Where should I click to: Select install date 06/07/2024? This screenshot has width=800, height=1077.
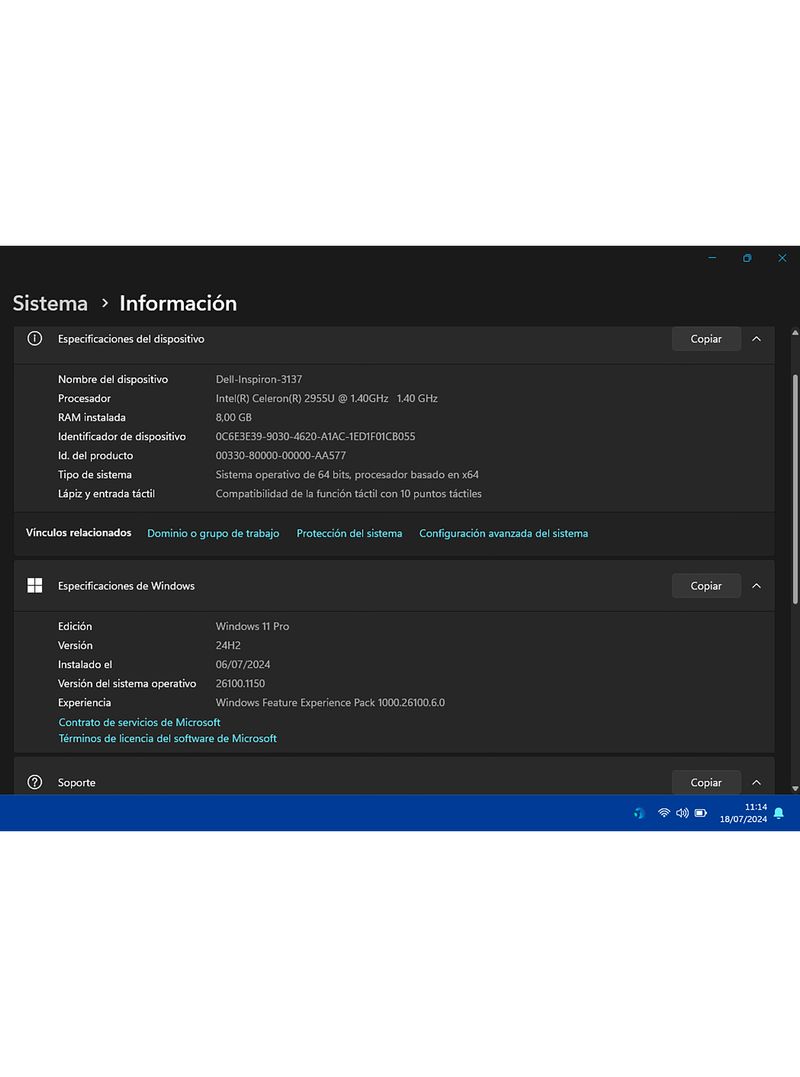pos(242,664)
